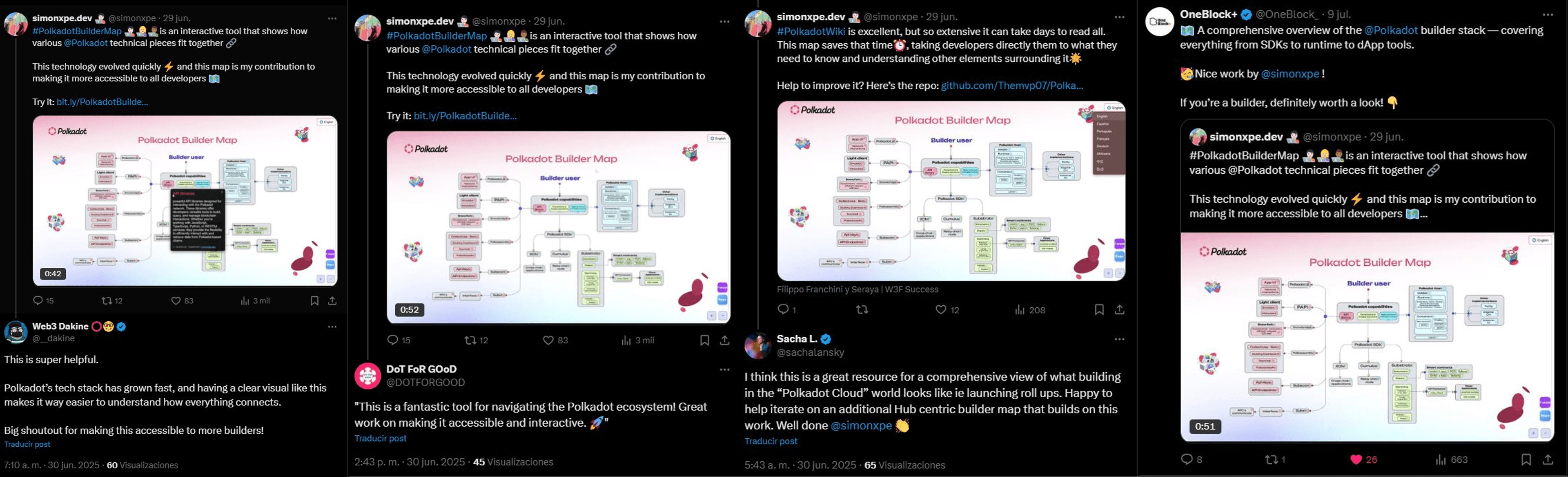Like the OneBlock+ post with 26 likes
The image size is (1568, 477).
point(1356,460)
